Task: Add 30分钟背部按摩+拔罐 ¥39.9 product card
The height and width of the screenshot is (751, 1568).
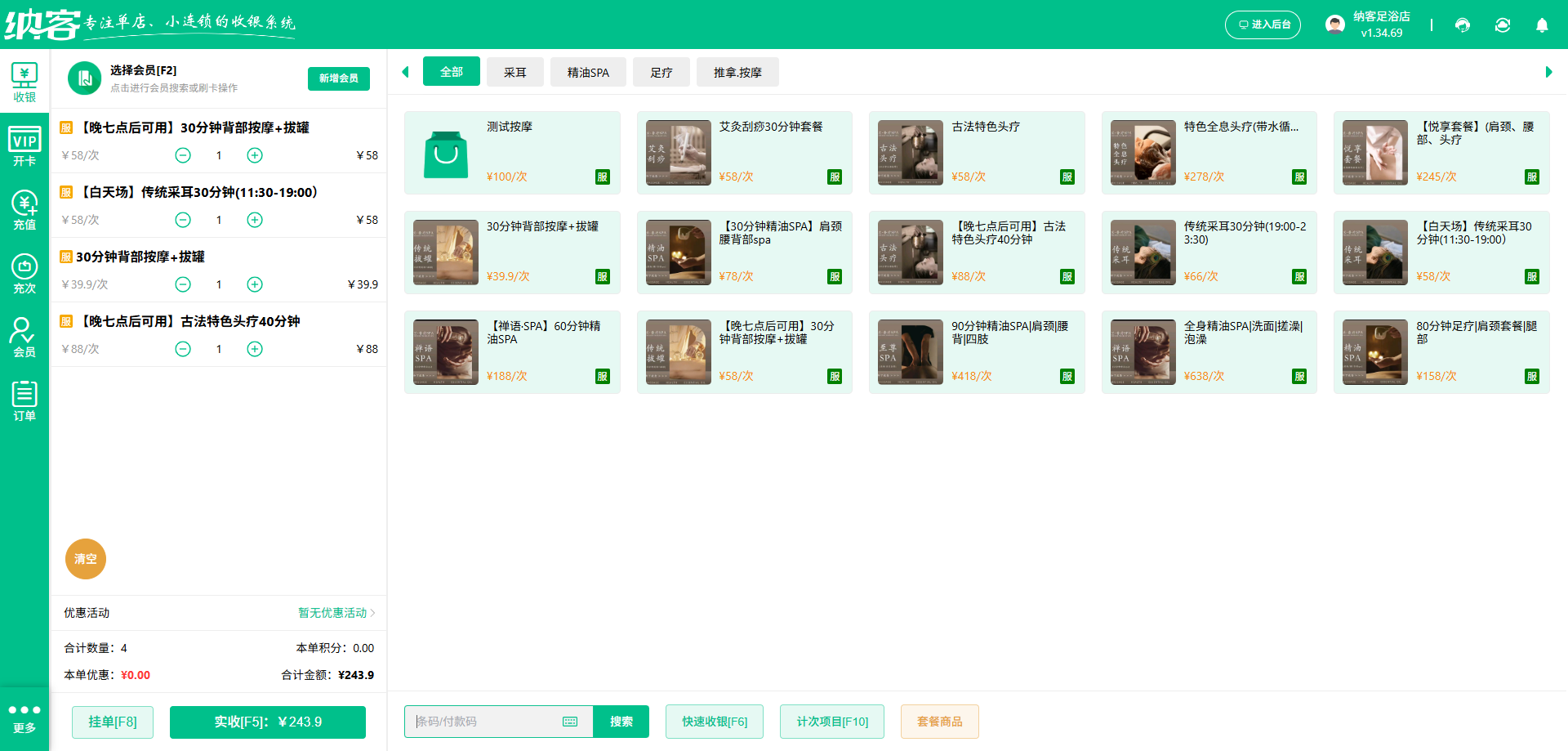Action: click(x=512, y=253)
